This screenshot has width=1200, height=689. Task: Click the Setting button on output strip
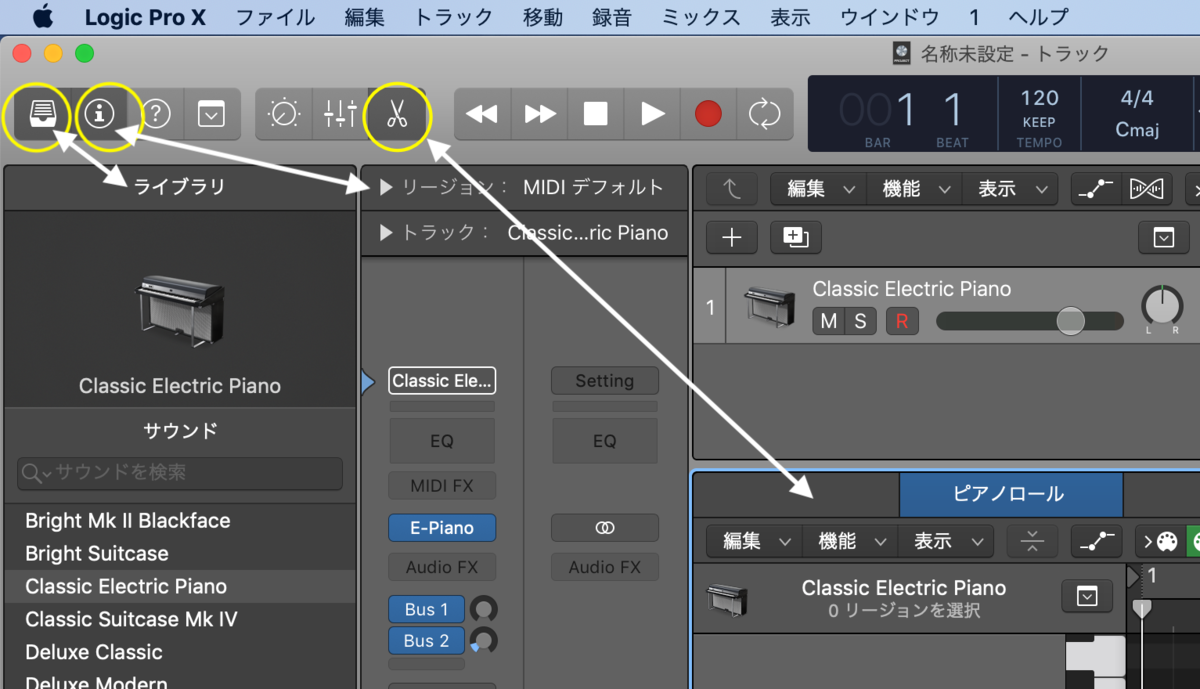[x=605, y=380]
